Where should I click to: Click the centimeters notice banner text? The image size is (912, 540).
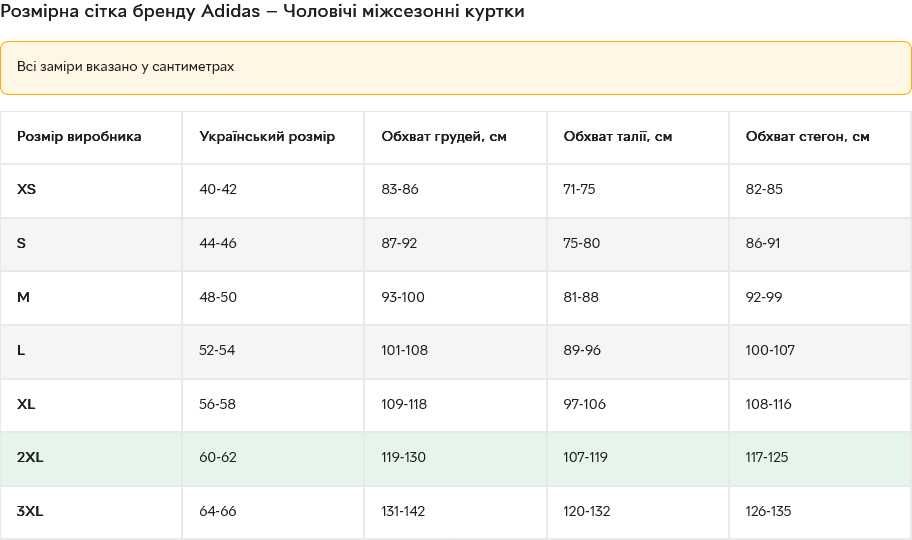pos(125,66)
